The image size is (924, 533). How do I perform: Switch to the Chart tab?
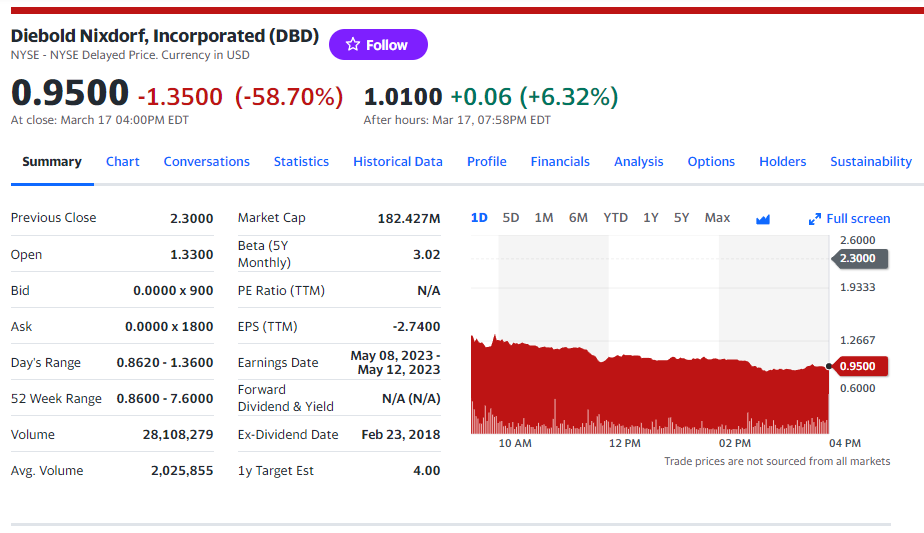(123, 162)
